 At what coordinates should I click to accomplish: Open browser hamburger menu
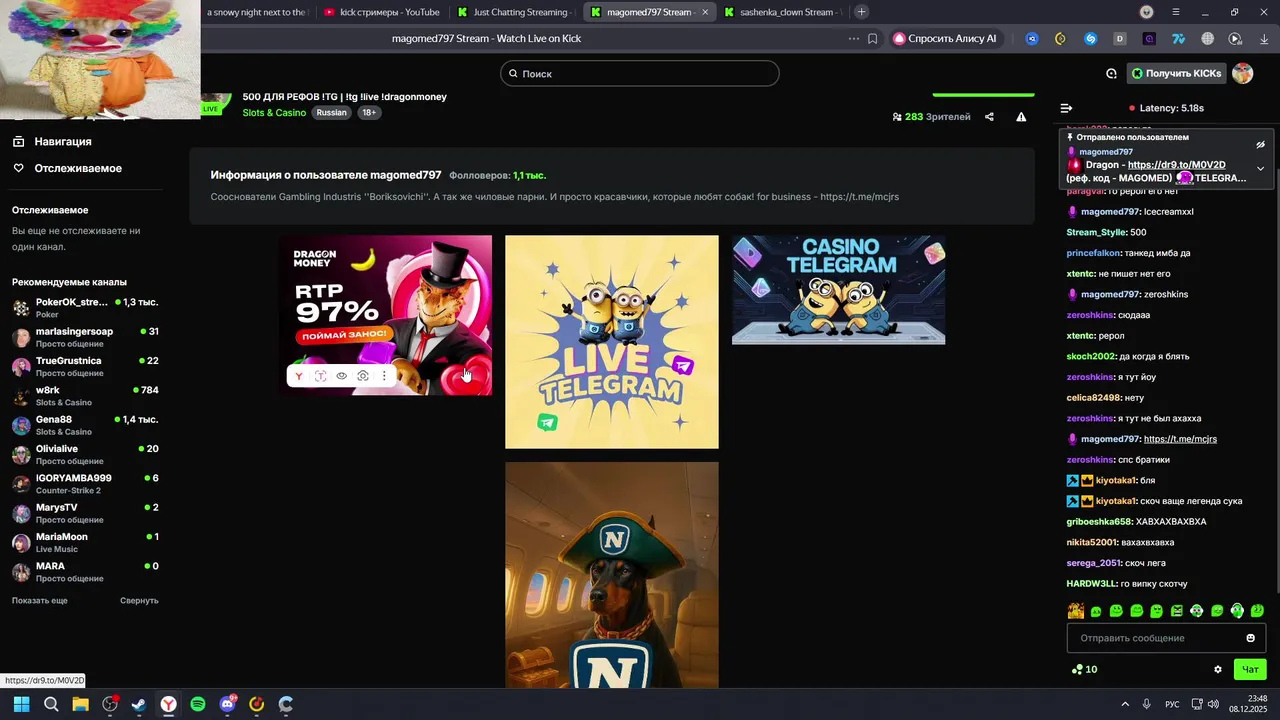click(x=1176, y=12)
